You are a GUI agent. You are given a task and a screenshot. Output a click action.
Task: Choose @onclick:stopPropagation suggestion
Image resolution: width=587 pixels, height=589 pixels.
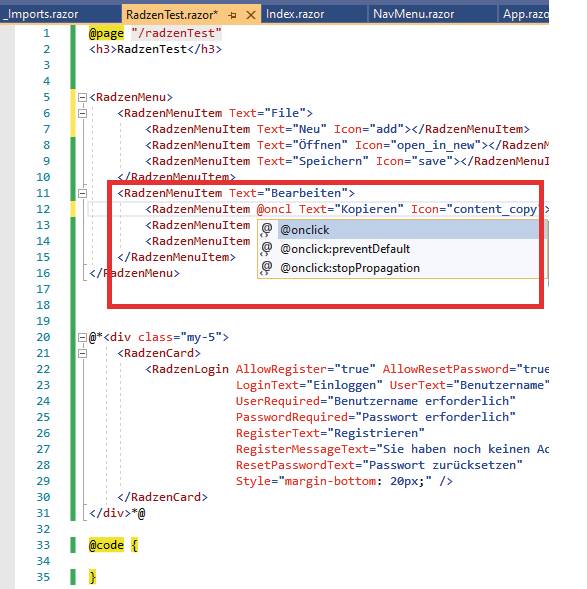pyautogui.click(x=402, y=268)
